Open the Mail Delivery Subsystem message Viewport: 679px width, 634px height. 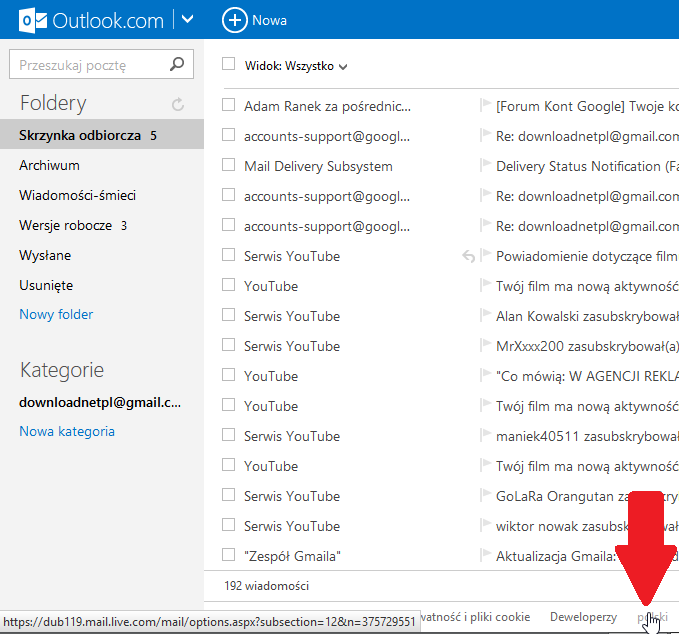pyautogui.click(x=318, y=166)
